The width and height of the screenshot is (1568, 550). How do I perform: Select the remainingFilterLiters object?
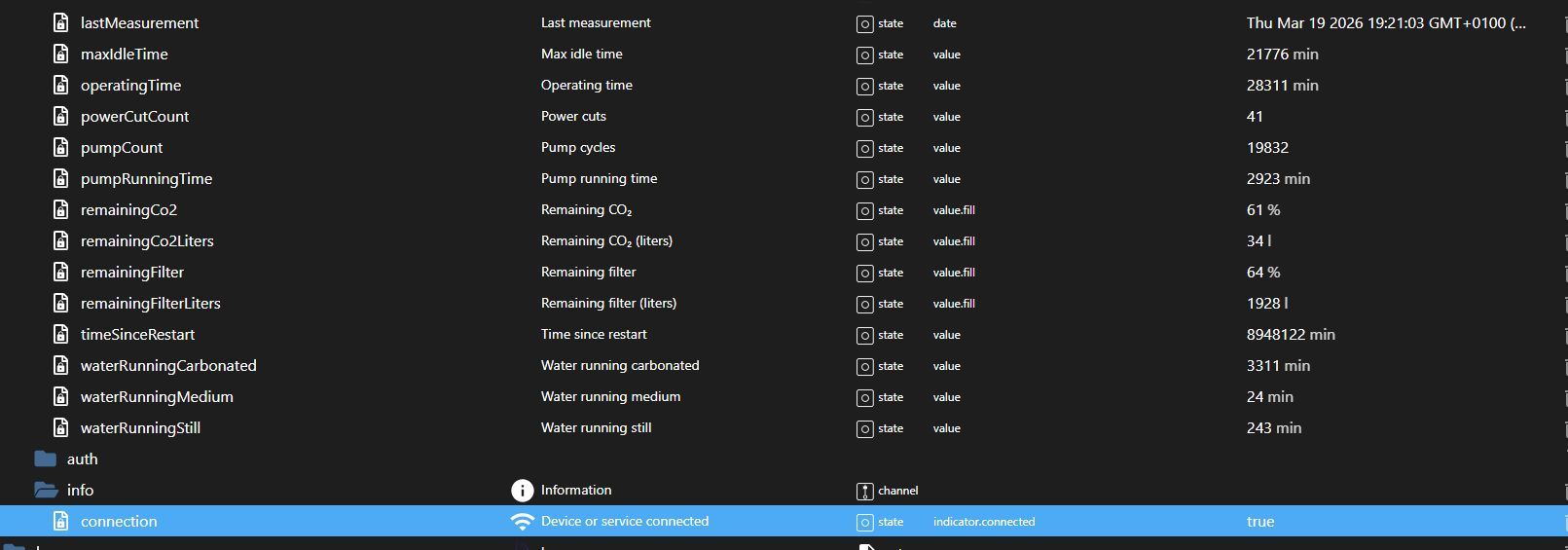click(150, 304)
